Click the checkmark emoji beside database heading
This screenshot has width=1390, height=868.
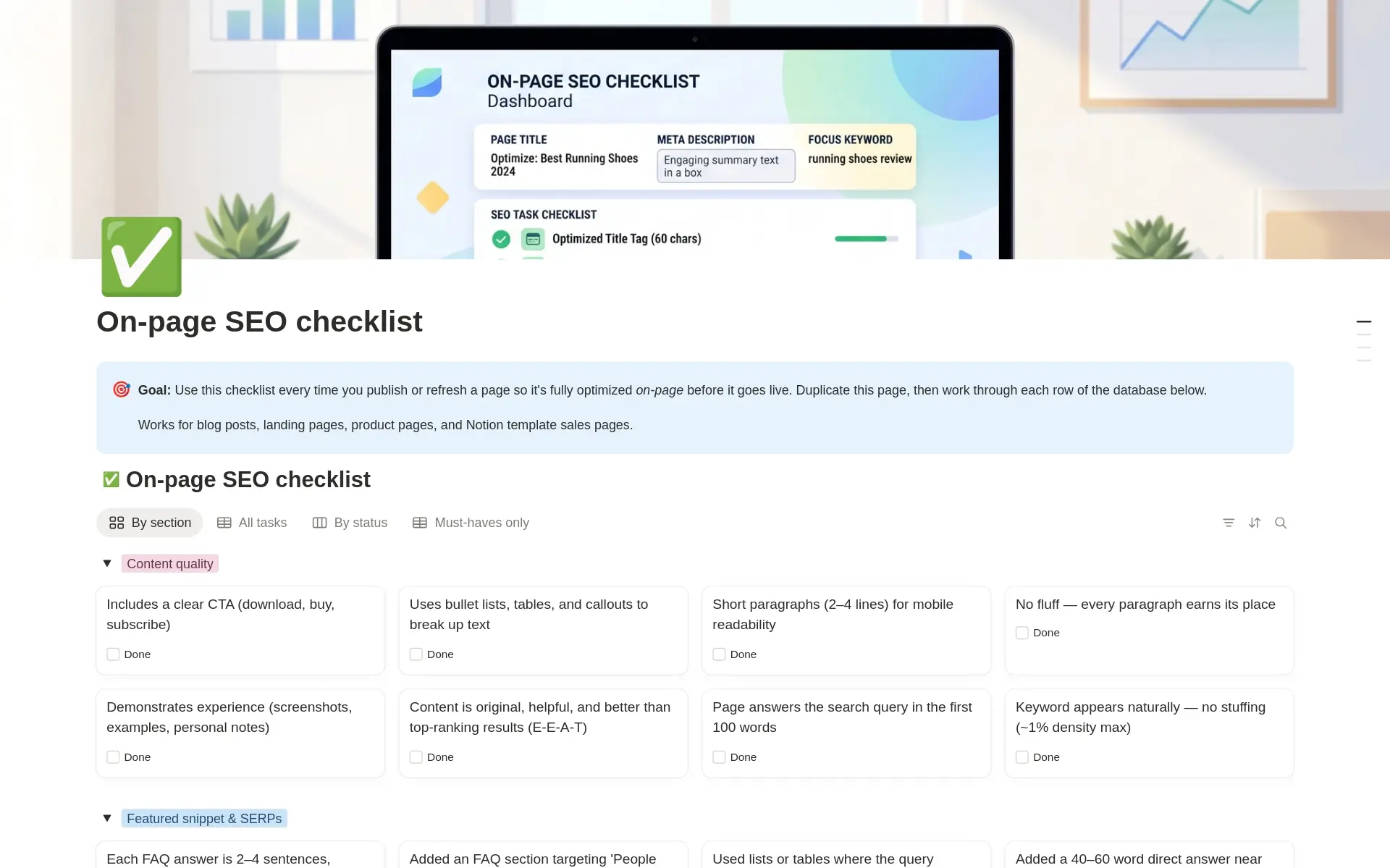pos(111,479)
